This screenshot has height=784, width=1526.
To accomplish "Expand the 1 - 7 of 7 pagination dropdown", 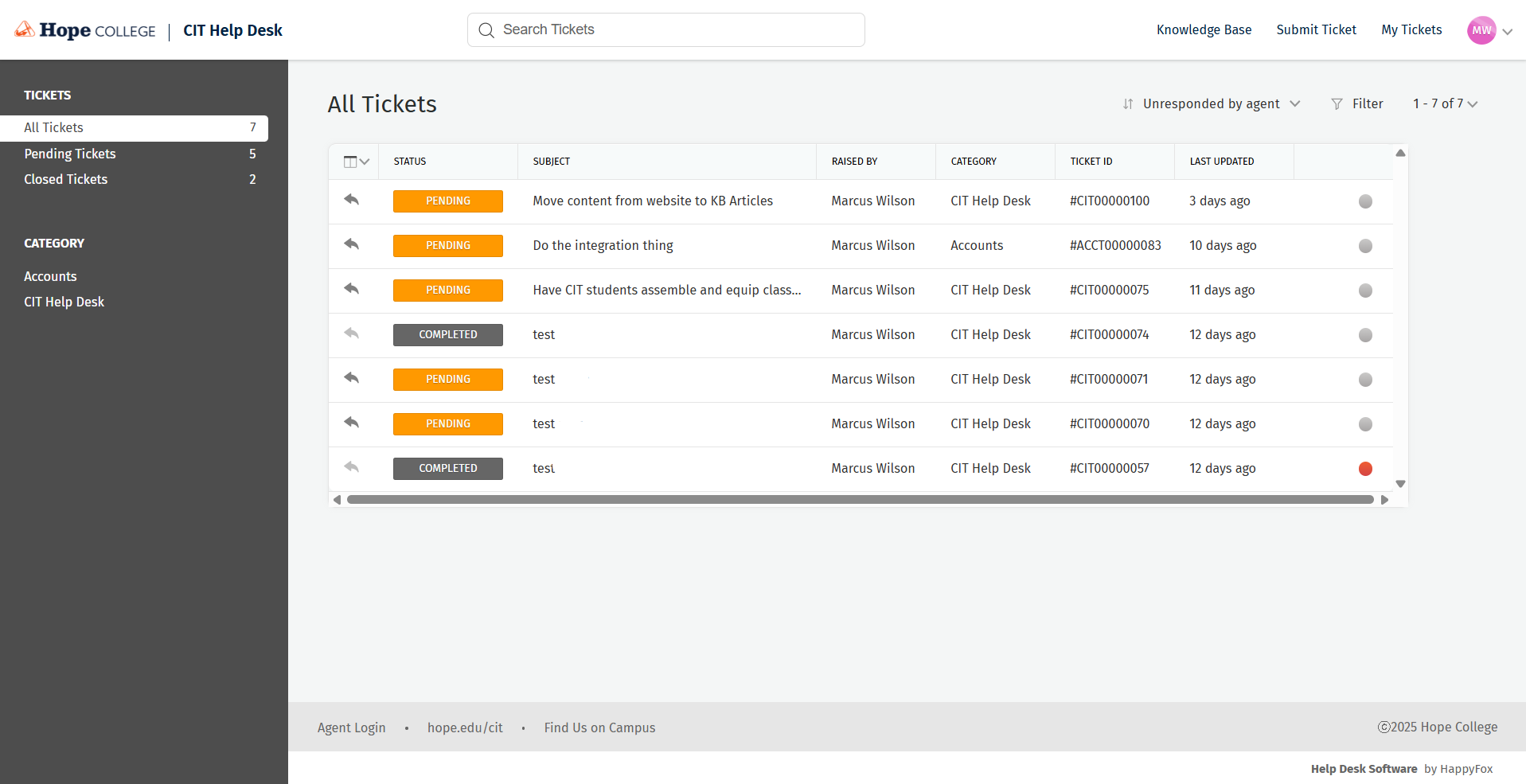I will click(x=1445, y=104).
